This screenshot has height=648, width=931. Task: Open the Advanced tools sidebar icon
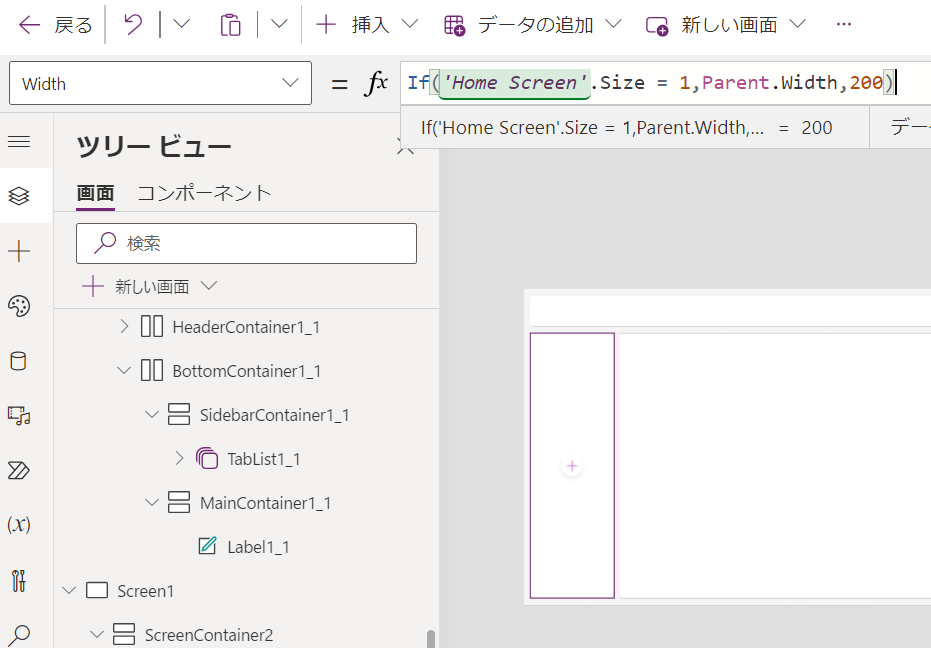[19, 580]
